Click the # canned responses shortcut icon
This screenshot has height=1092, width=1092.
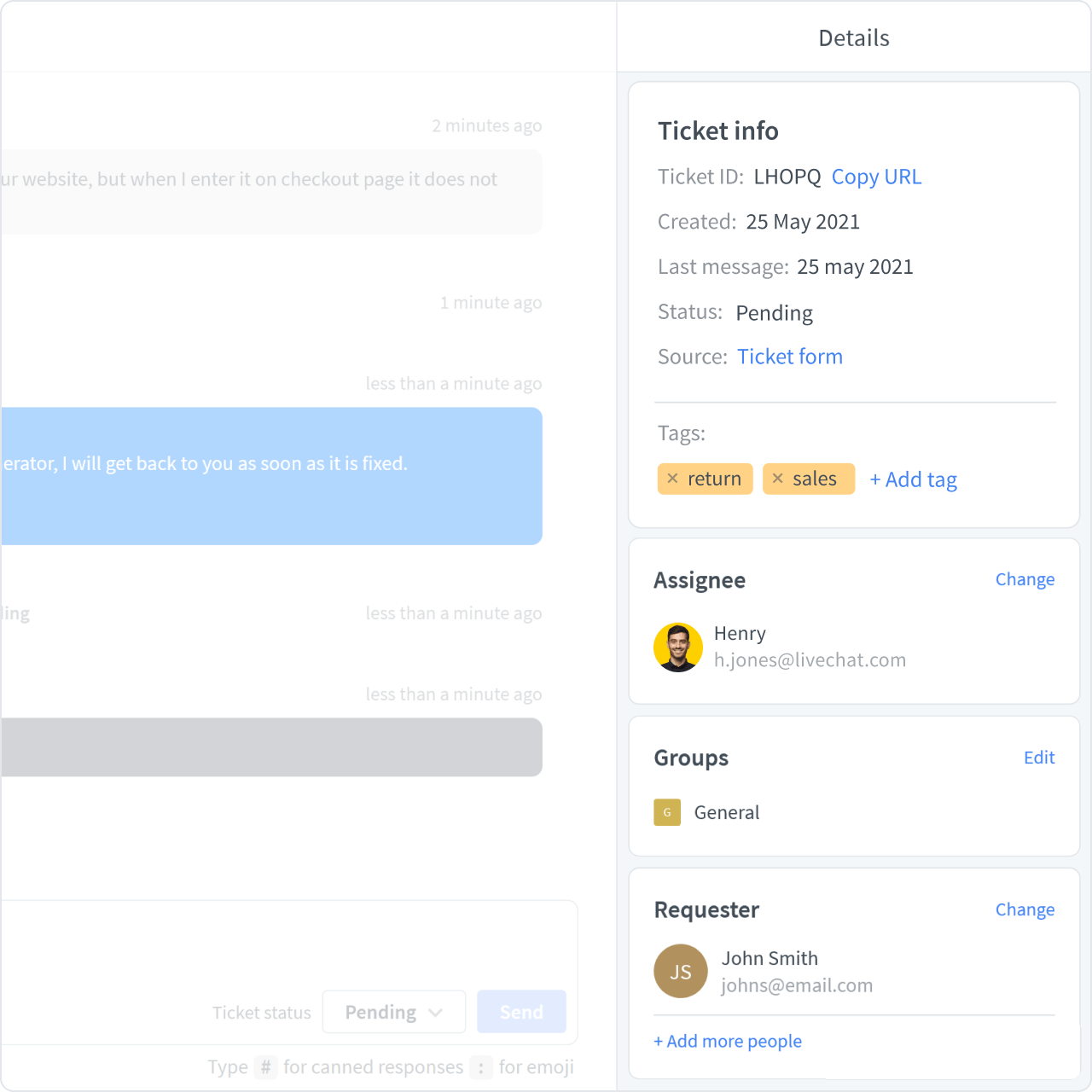point(266,1067)
